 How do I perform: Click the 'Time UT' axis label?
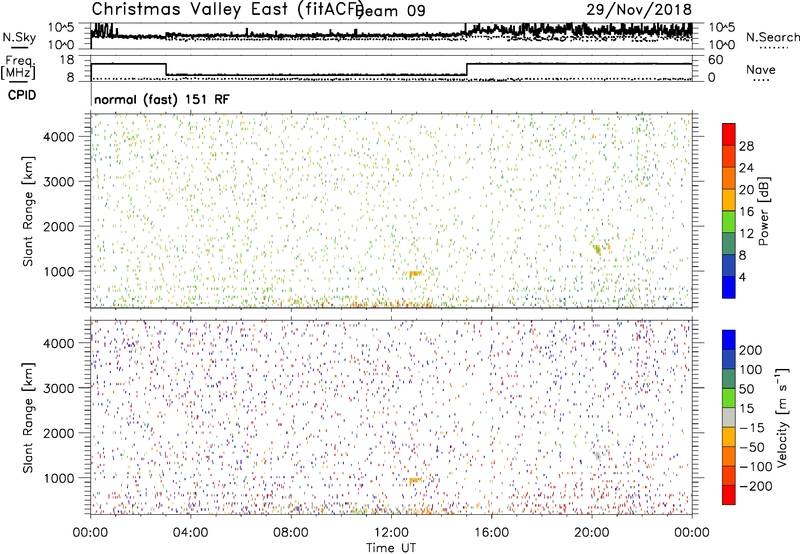click(x=391, y=548)
